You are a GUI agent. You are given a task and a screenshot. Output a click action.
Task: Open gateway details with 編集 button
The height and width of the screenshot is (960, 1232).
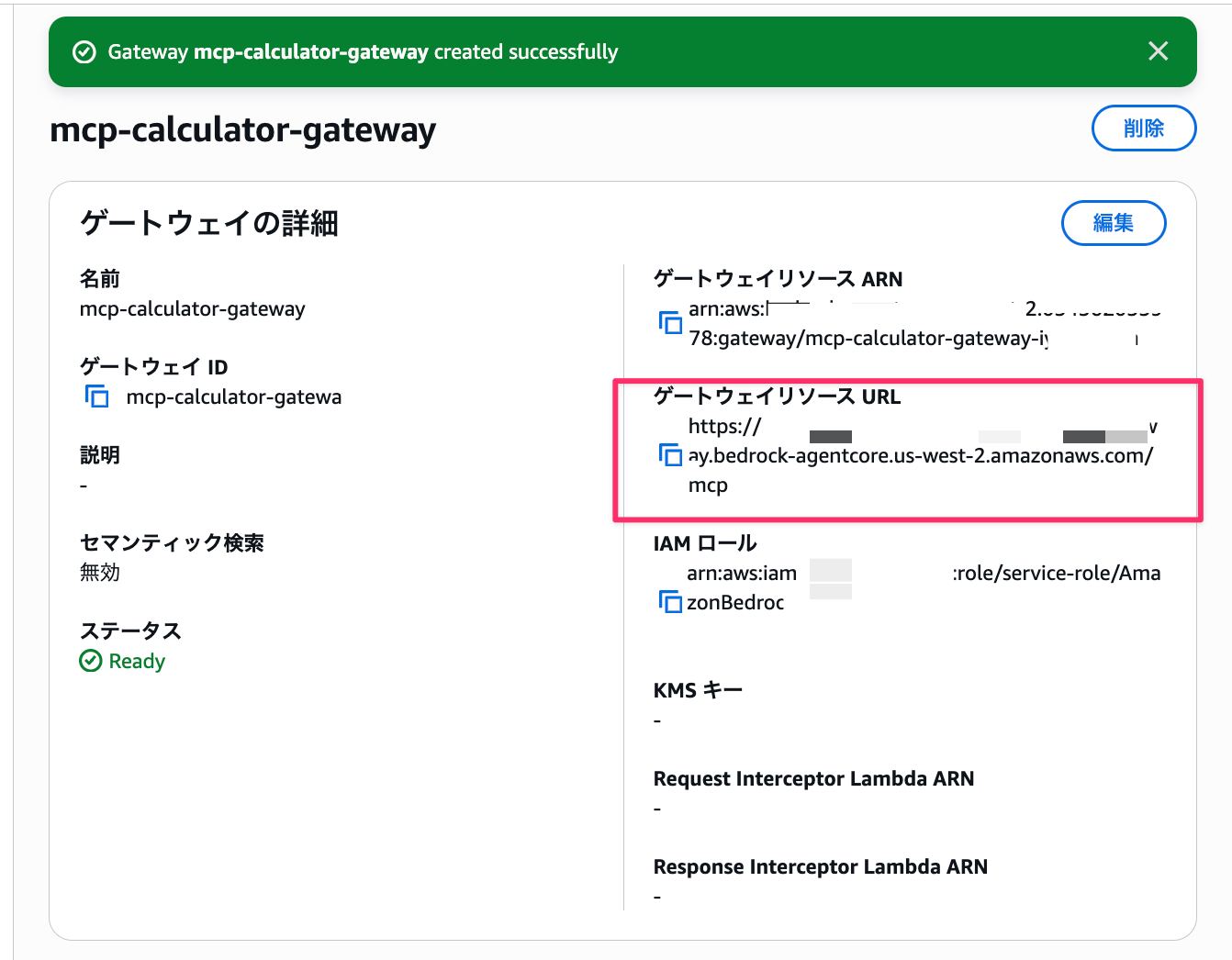[x=1113, y=223]
